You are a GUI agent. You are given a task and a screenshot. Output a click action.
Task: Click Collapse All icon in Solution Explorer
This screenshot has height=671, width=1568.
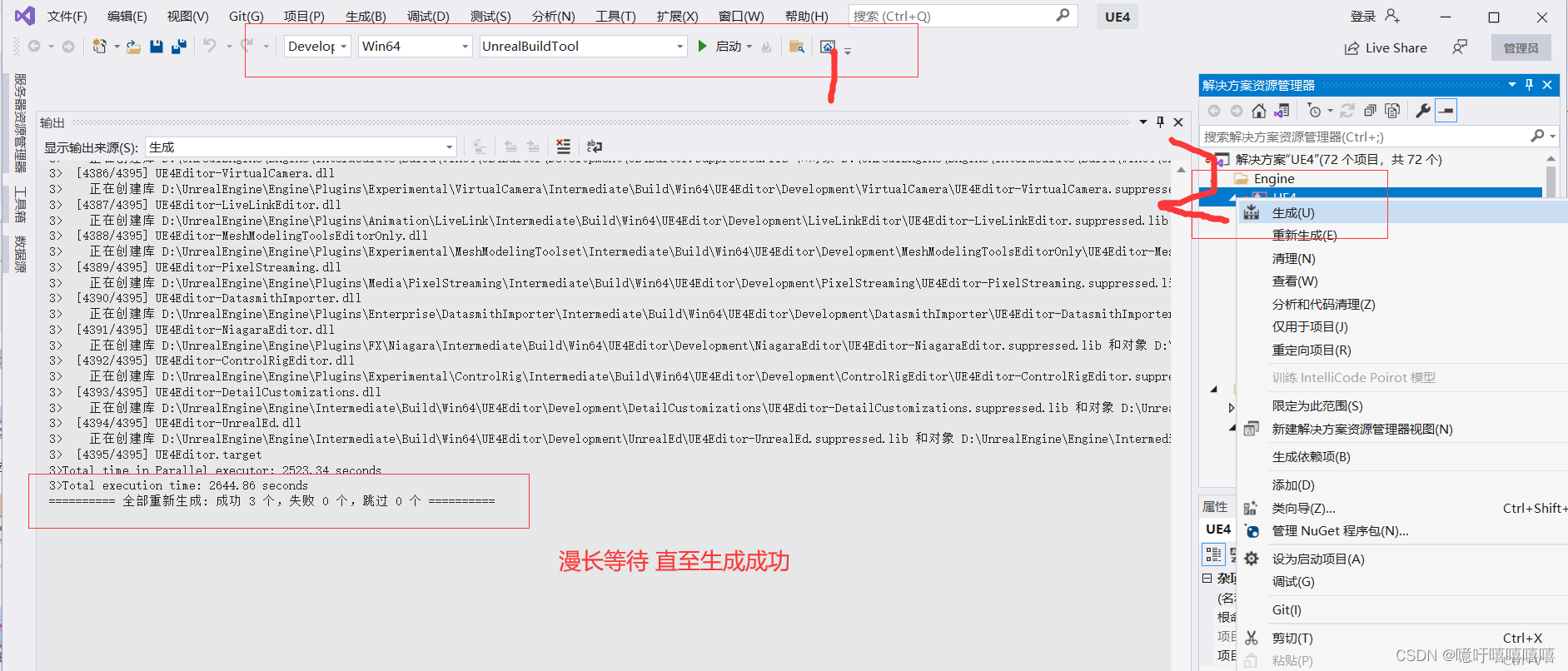[1370, 111]
